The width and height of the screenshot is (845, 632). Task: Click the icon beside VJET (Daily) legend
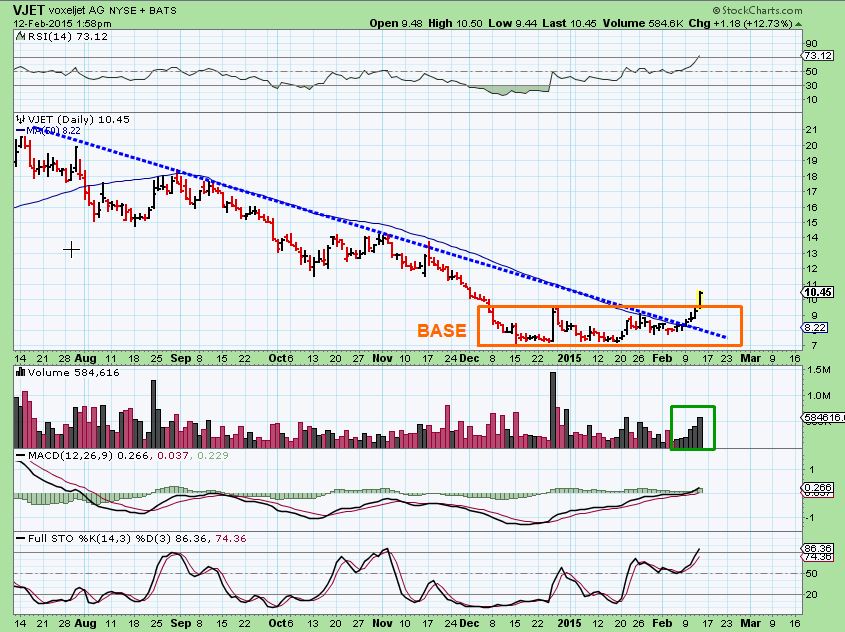[x=20, y=119]
